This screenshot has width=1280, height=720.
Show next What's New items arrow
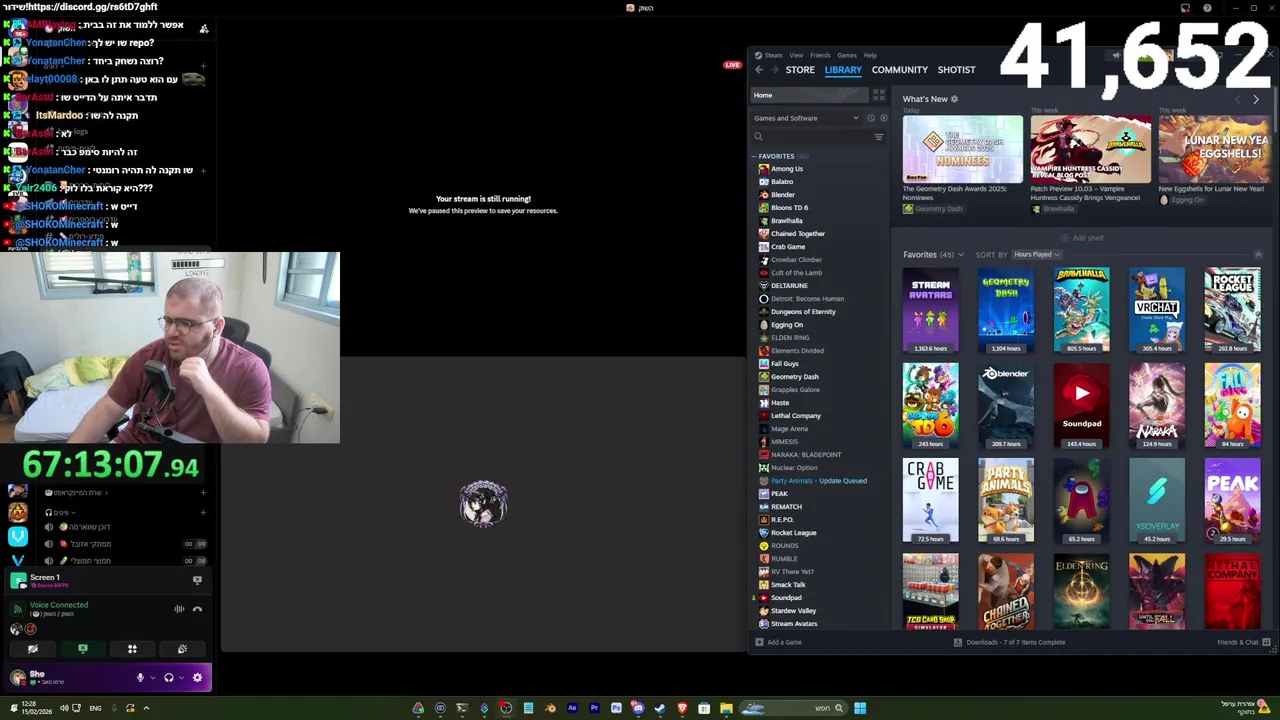click(1256, 99)
